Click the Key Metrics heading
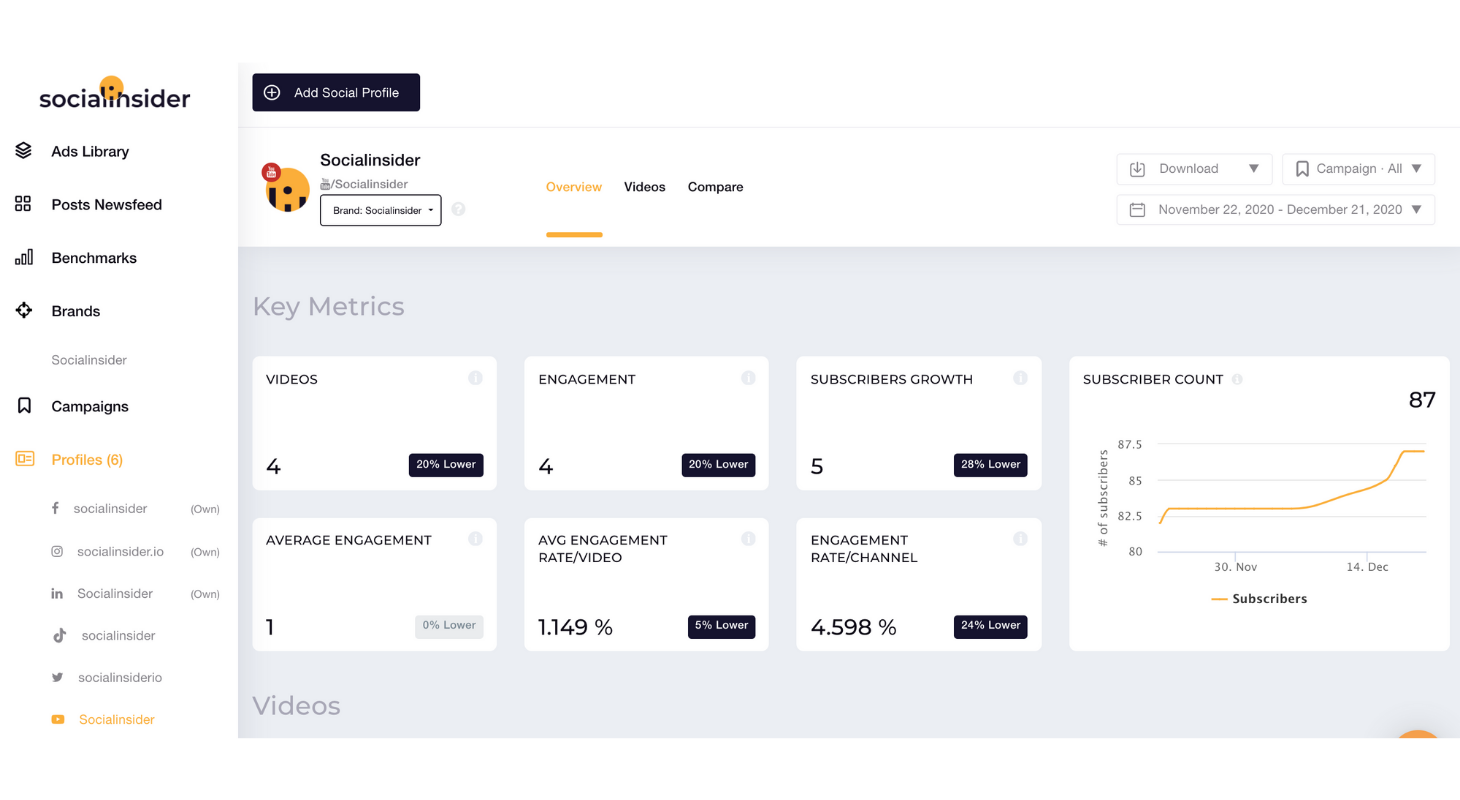Image resolution: width=1460 pixels, height=800 pixels. coord(328,306)
